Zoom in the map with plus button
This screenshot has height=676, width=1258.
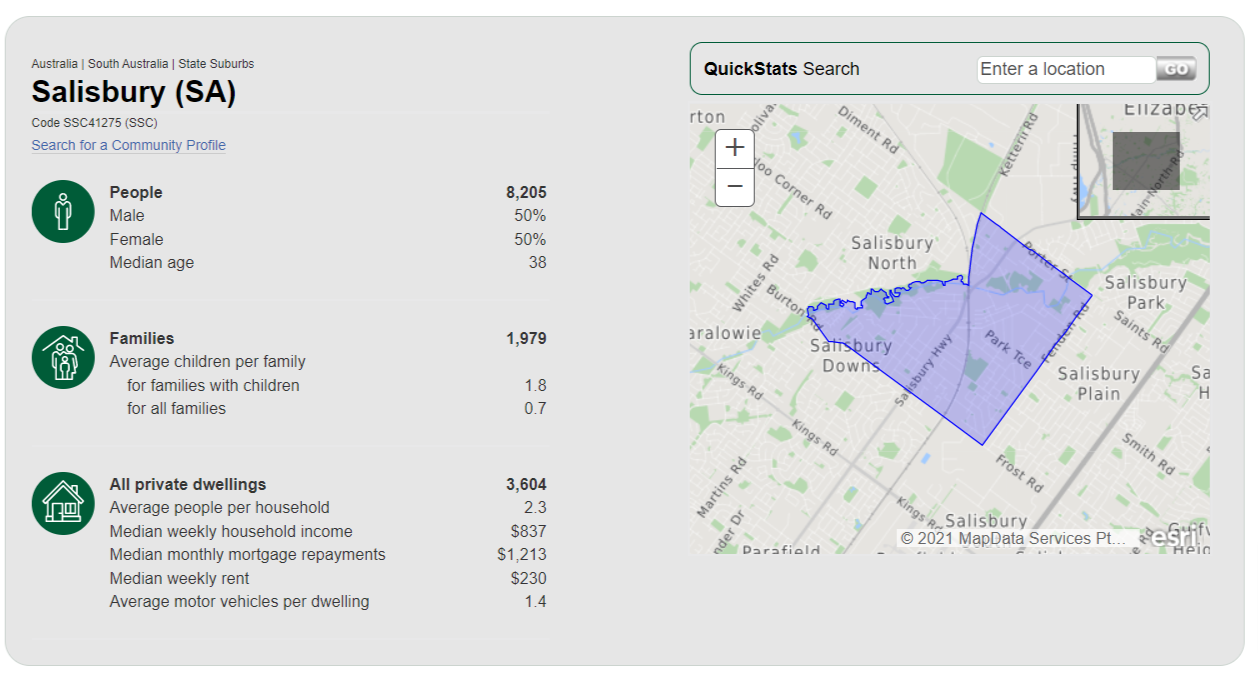[x=735, y=148]
